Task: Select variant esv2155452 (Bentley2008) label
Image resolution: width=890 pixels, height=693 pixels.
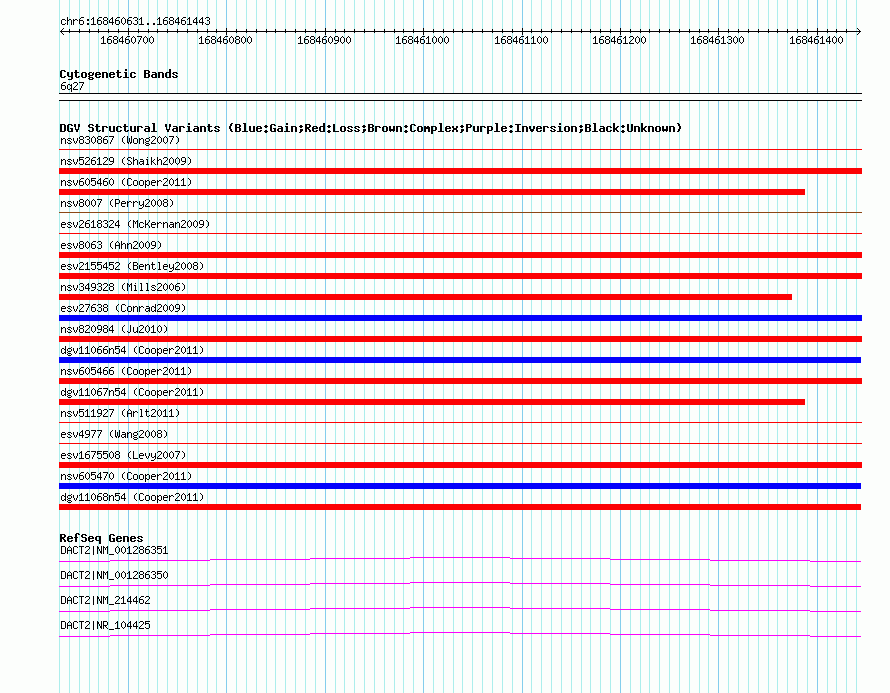Action: [132, 266]
